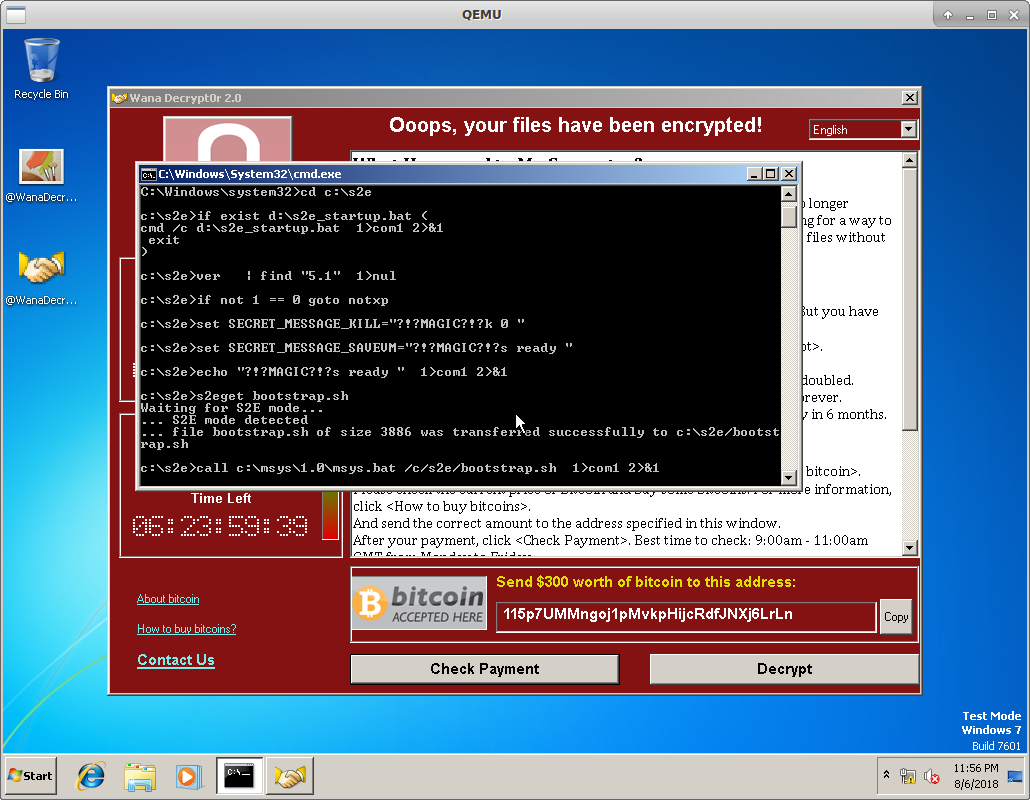
Task: Click the 'S2E mode detected' output line
Action: click(x=224, y=420)
